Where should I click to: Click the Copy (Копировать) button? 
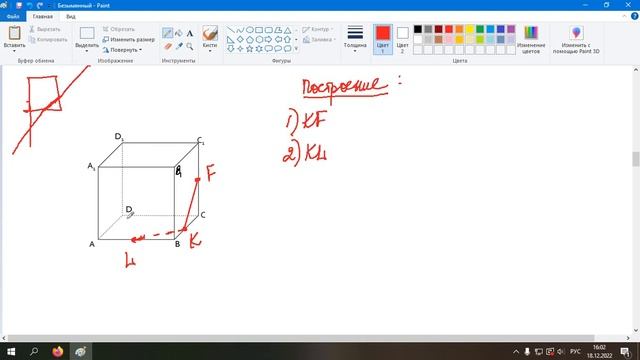tap(48, 40)
